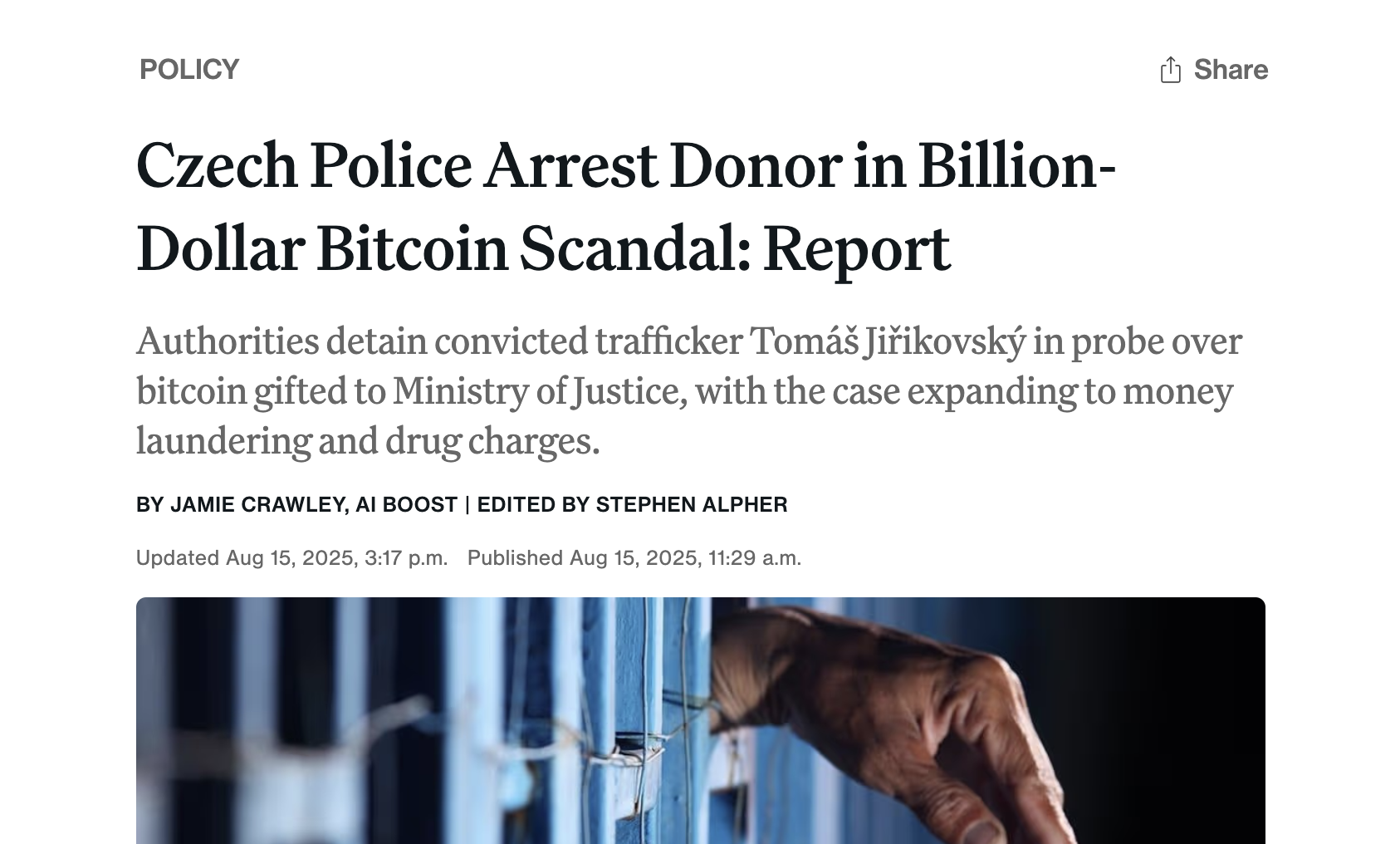This screenshot has width=1400, height=844.
Task: Click the Share text label
Action: (x=1231, y=70)
